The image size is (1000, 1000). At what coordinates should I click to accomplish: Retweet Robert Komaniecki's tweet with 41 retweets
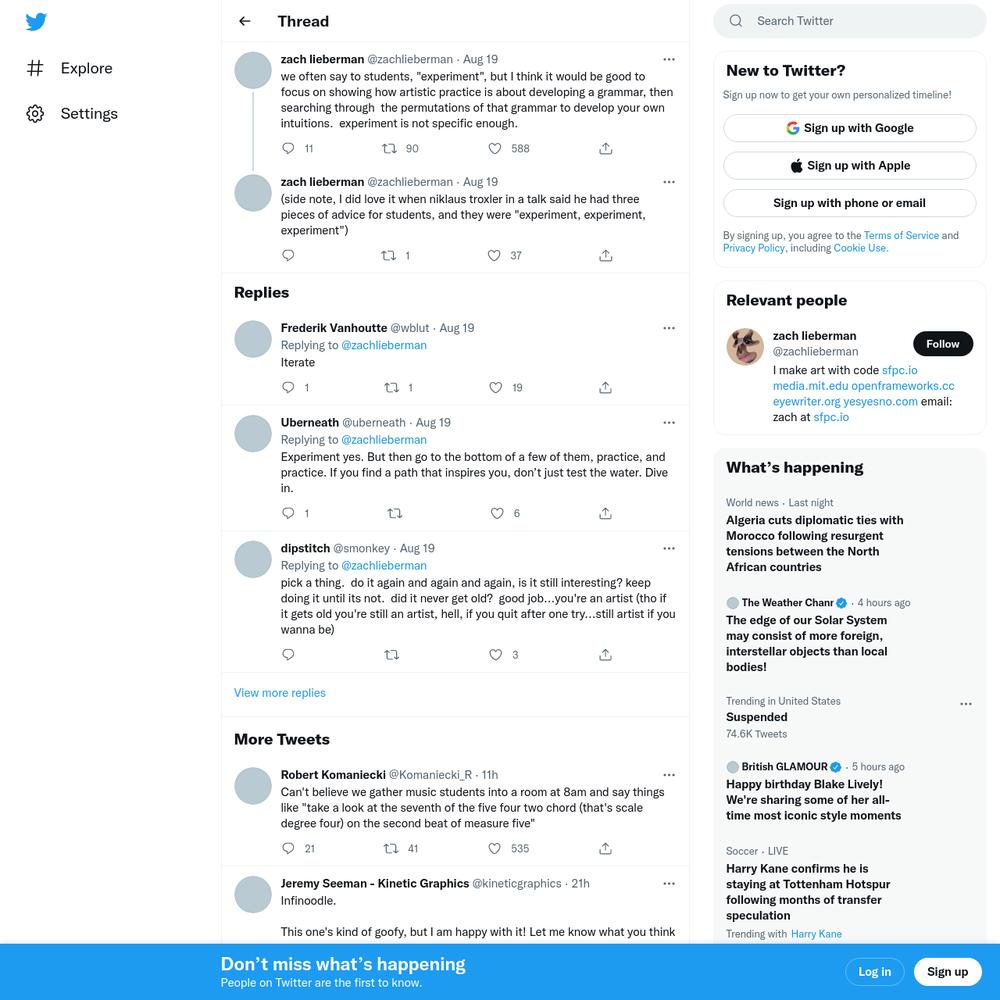click(x=391, y=848)
